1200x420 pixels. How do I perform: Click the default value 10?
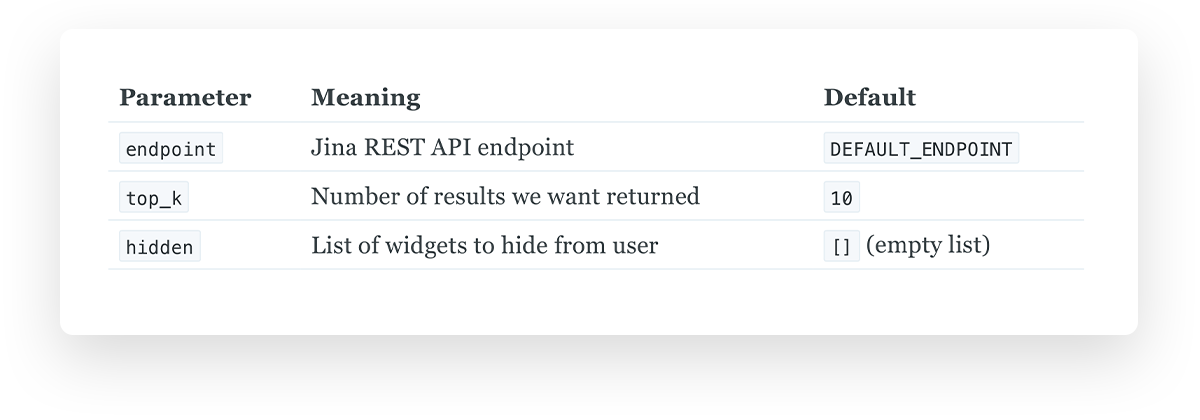(842, 198)
